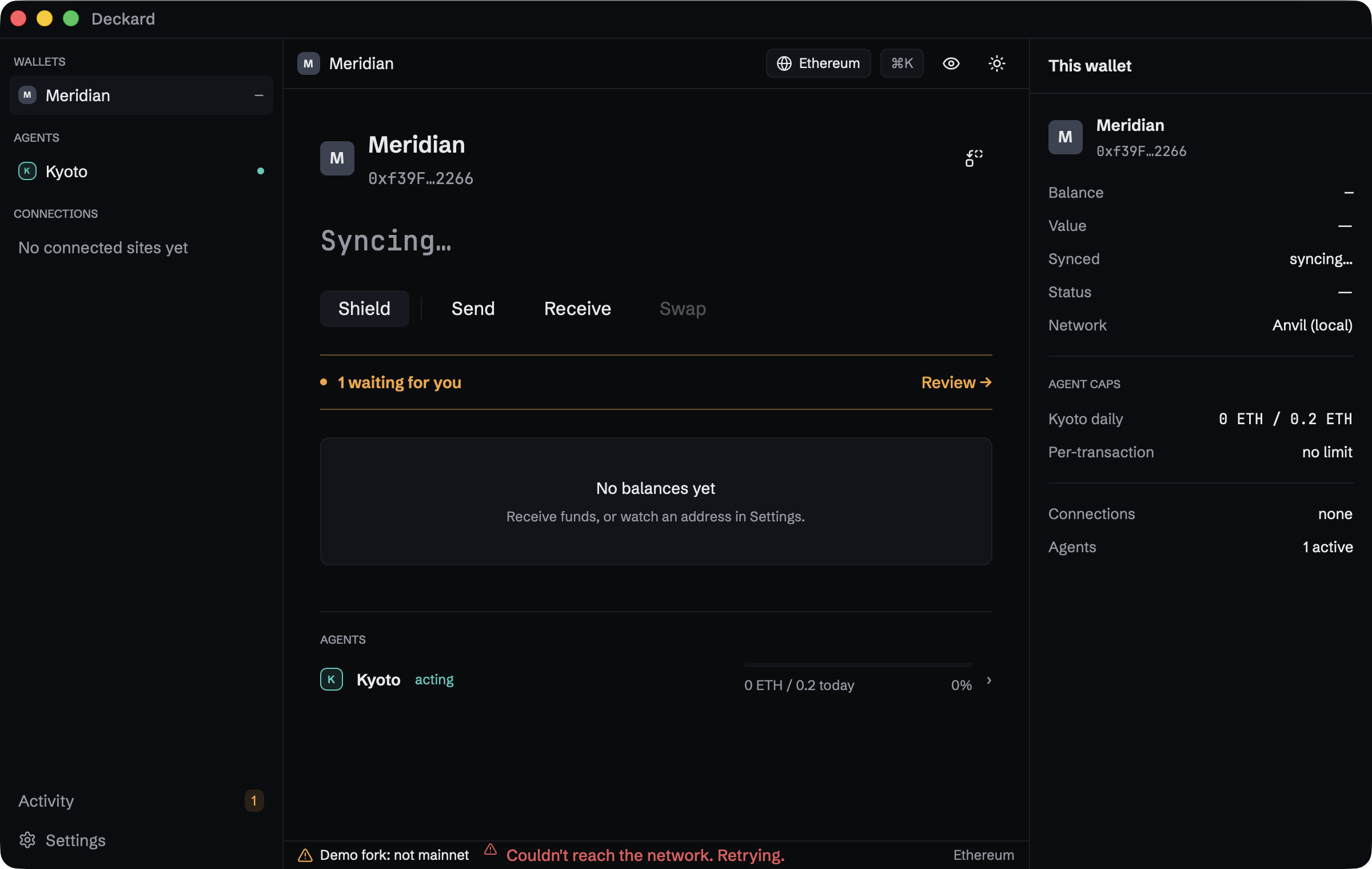The height and width of the screenshot is (869, 1372).
Task: Click Per-transaction 'no limit' value
Action: (1327, 452)
